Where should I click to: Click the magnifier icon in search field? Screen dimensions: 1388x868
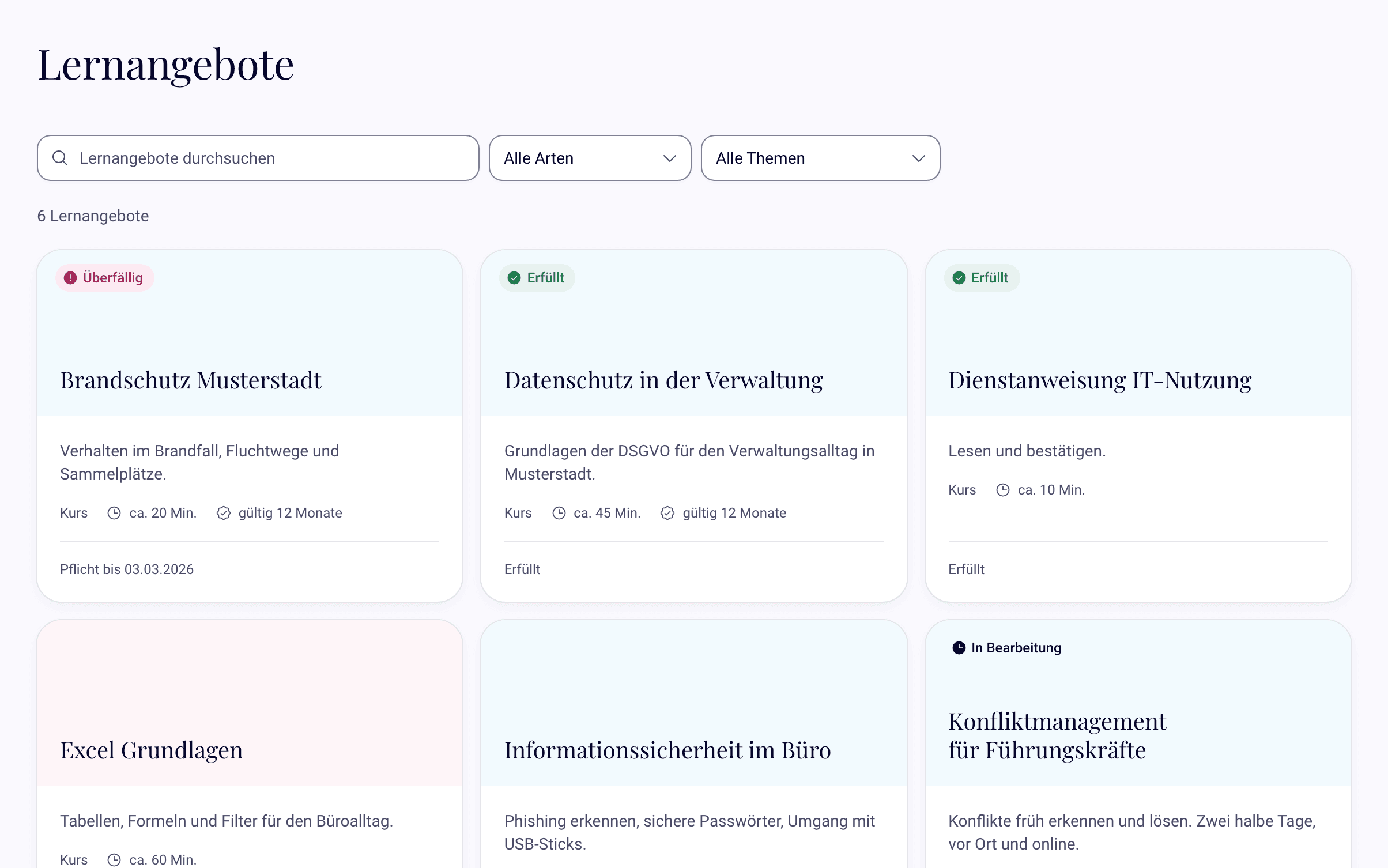click(x=60, y=158)
